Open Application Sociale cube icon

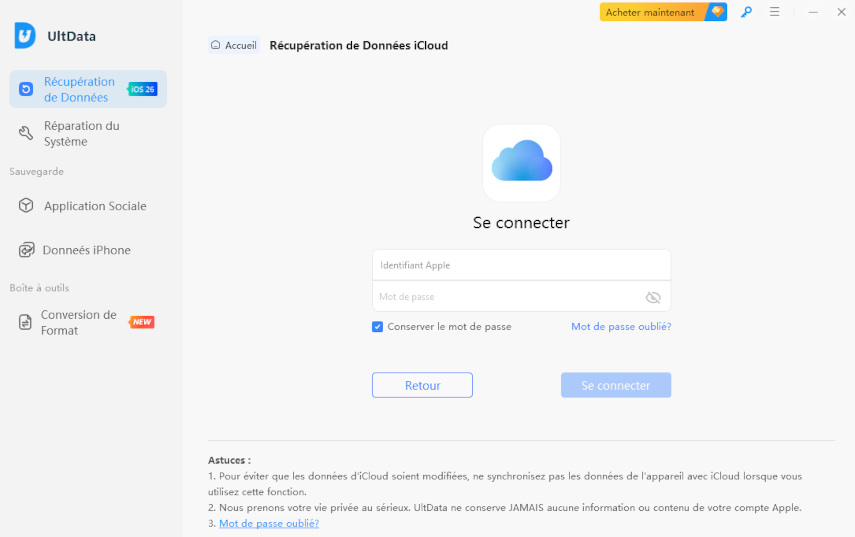[26, 206]
